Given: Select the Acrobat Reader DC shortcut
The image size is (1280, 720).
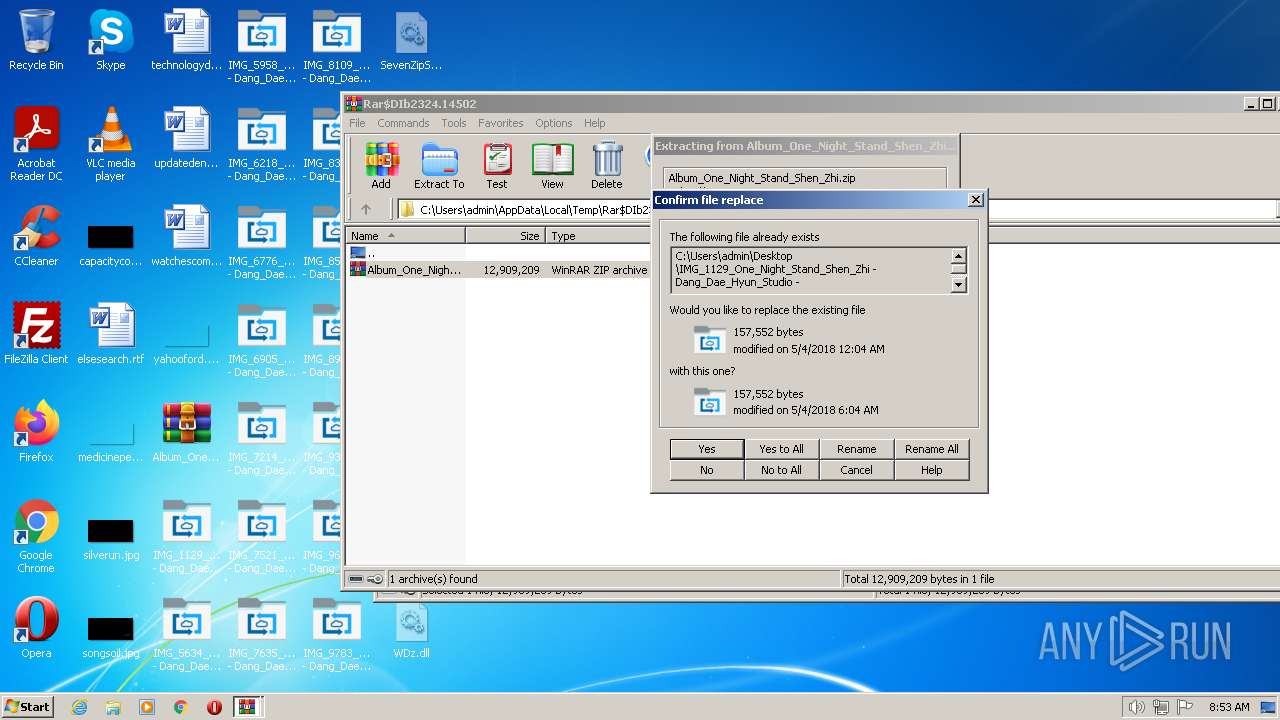Looking at the screenshot, I should (x=36, y=144).
